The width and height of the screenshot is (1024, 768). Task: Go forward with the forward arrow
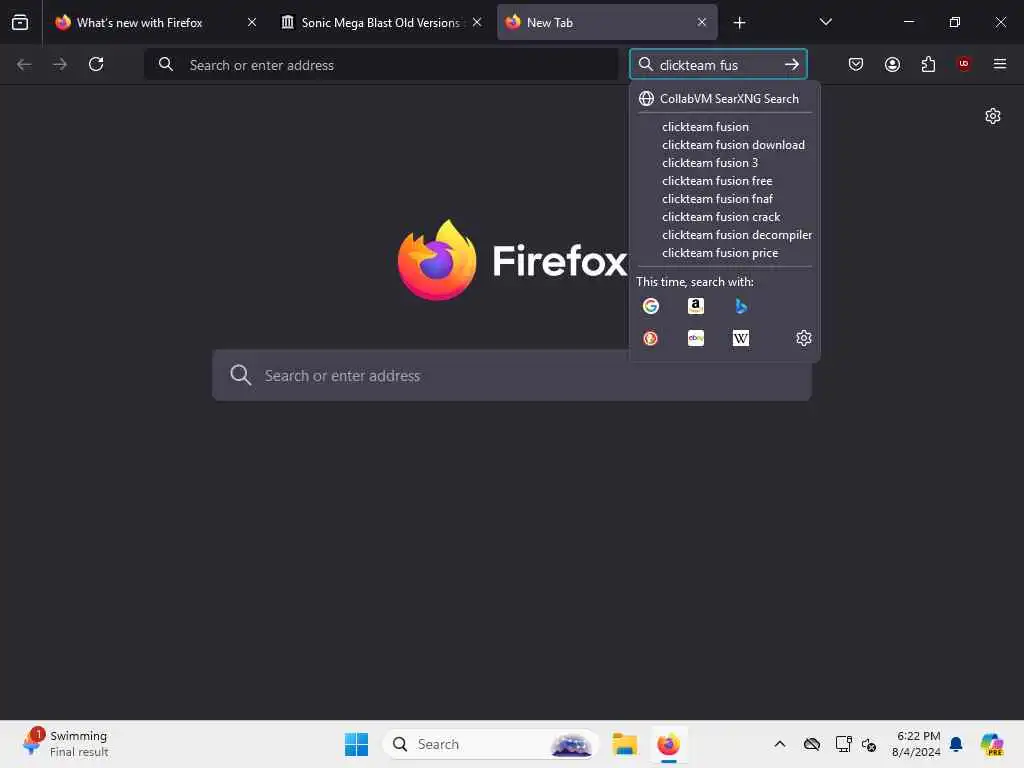point(60,64)
